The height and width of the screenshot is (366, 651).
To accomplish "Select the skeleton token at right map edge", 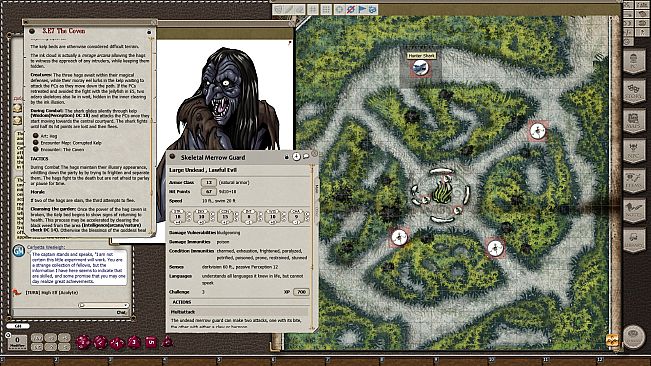I will [x=538, y=131].
